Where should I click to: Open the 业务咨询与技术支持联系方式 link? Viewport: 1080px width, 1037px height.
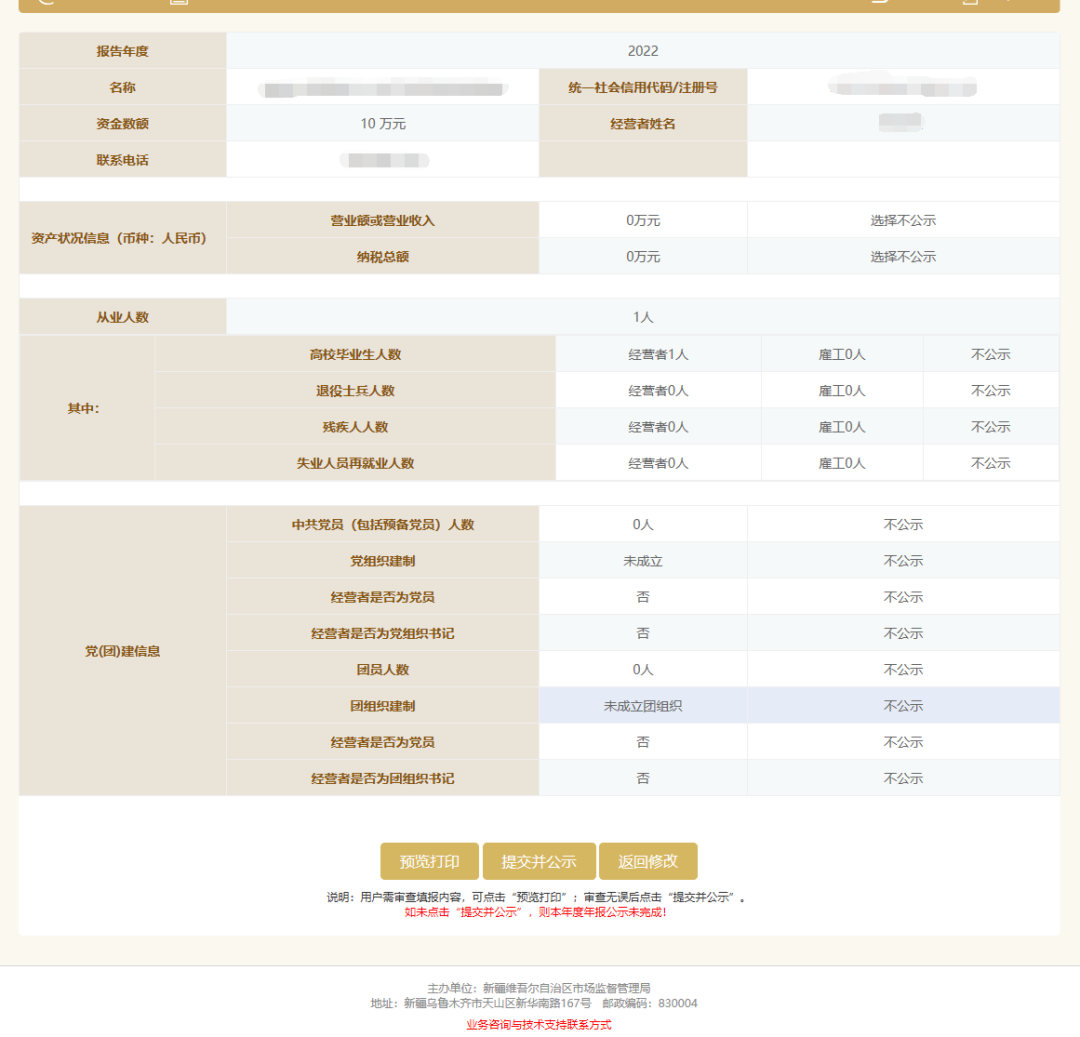pyautogui.click(x=538, y=1024)
